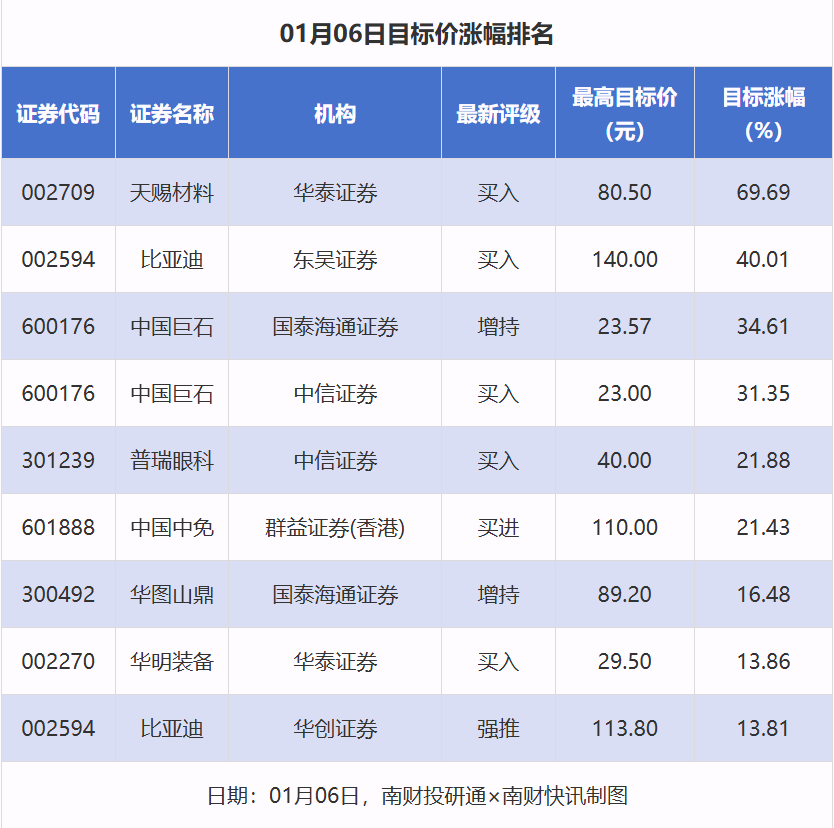Screen dimensions: 834x828
Task: Click the 华图山鼎 stock name
Action: tap(172, 595)
